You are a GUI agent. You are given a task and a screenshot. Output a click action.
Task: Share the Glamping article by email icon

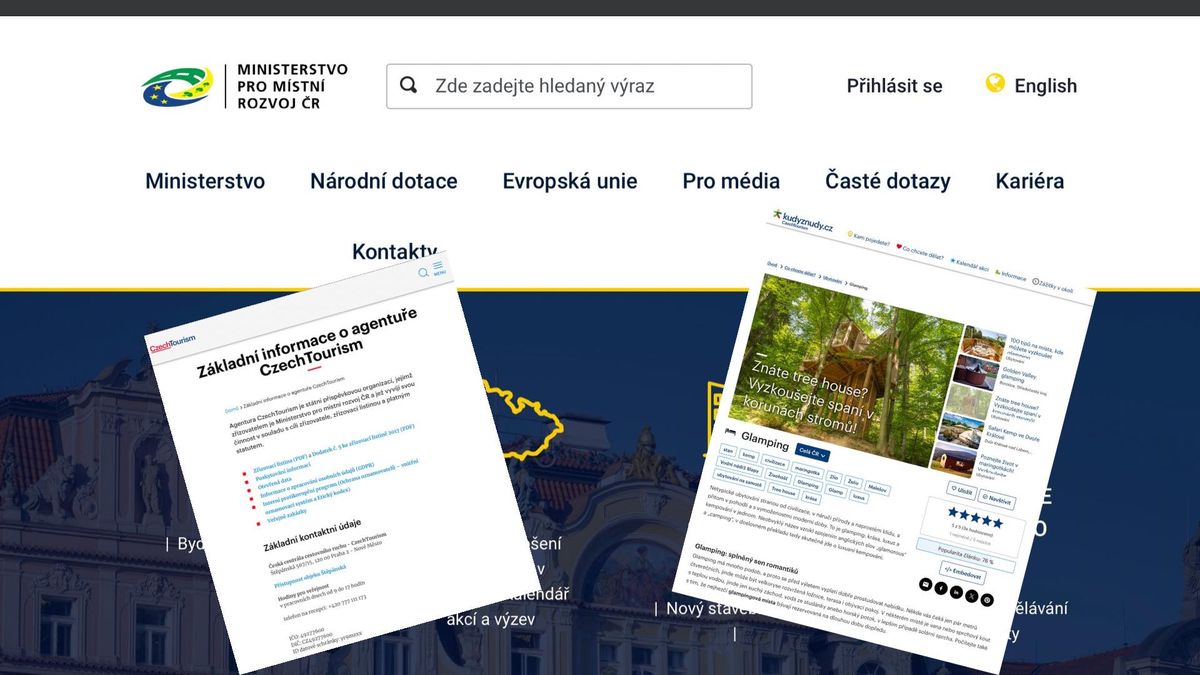(926, 584)
